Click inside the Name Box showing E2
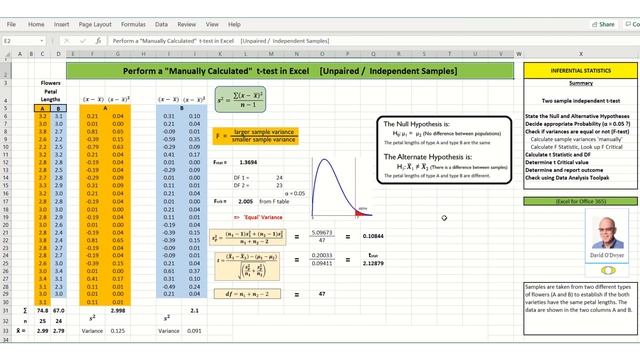Screen dimensions: 640x360 20,41
